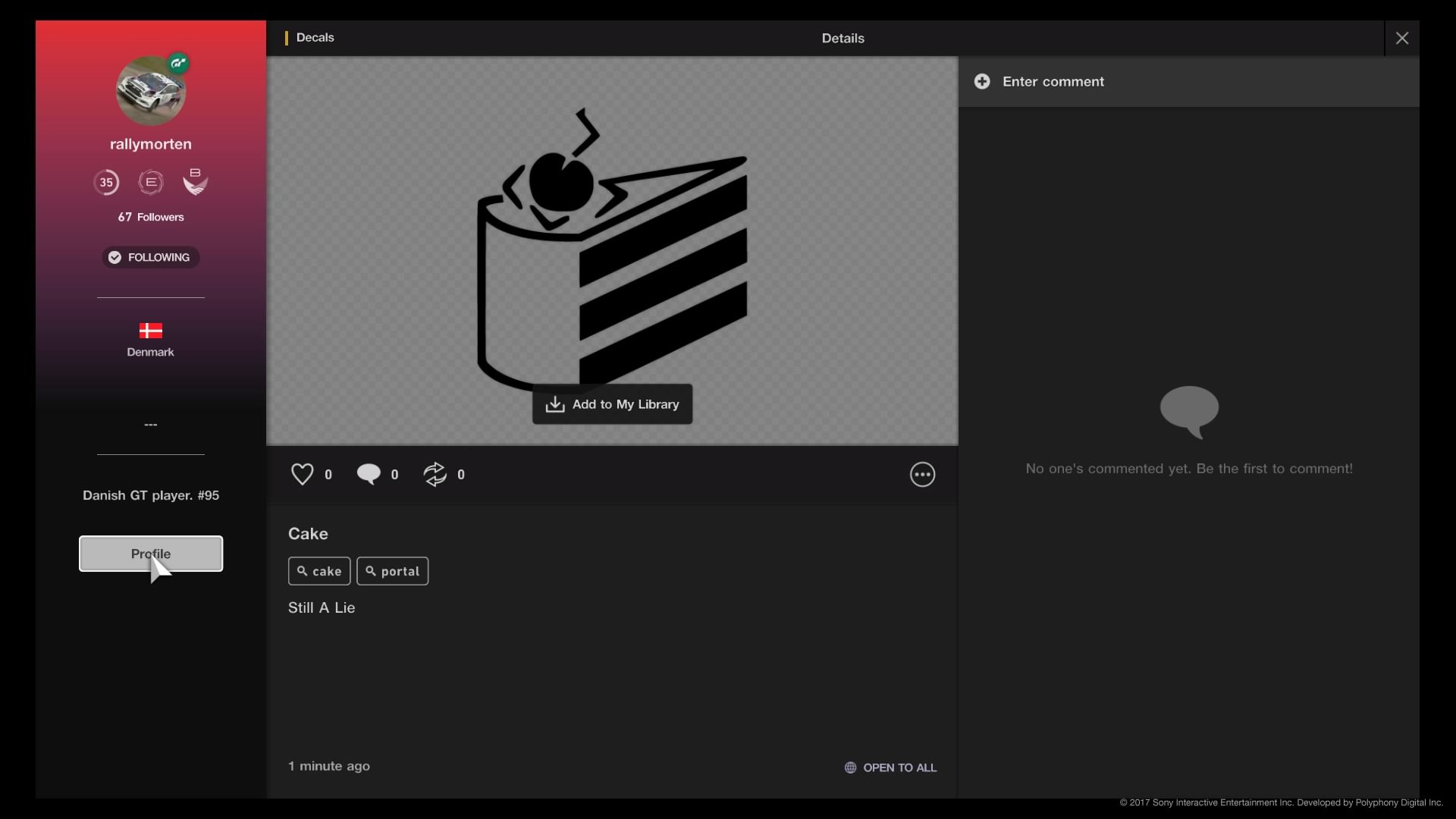Viewport: 1456px width, 819px height.
Task: Like the Cake decal with the heart icon
Action: tap(302, 474)
